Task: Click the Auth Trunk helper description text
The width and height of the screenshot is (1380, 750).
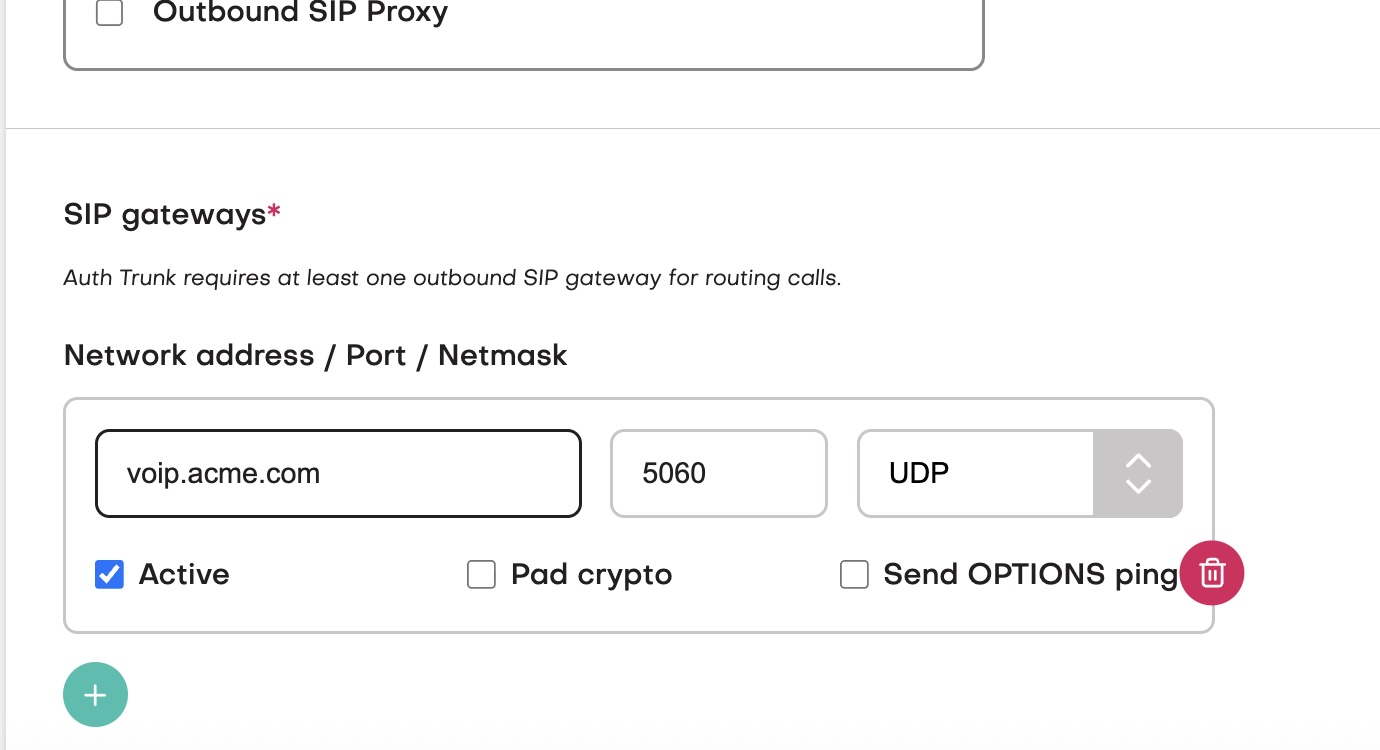Action: tap(452, 278)
